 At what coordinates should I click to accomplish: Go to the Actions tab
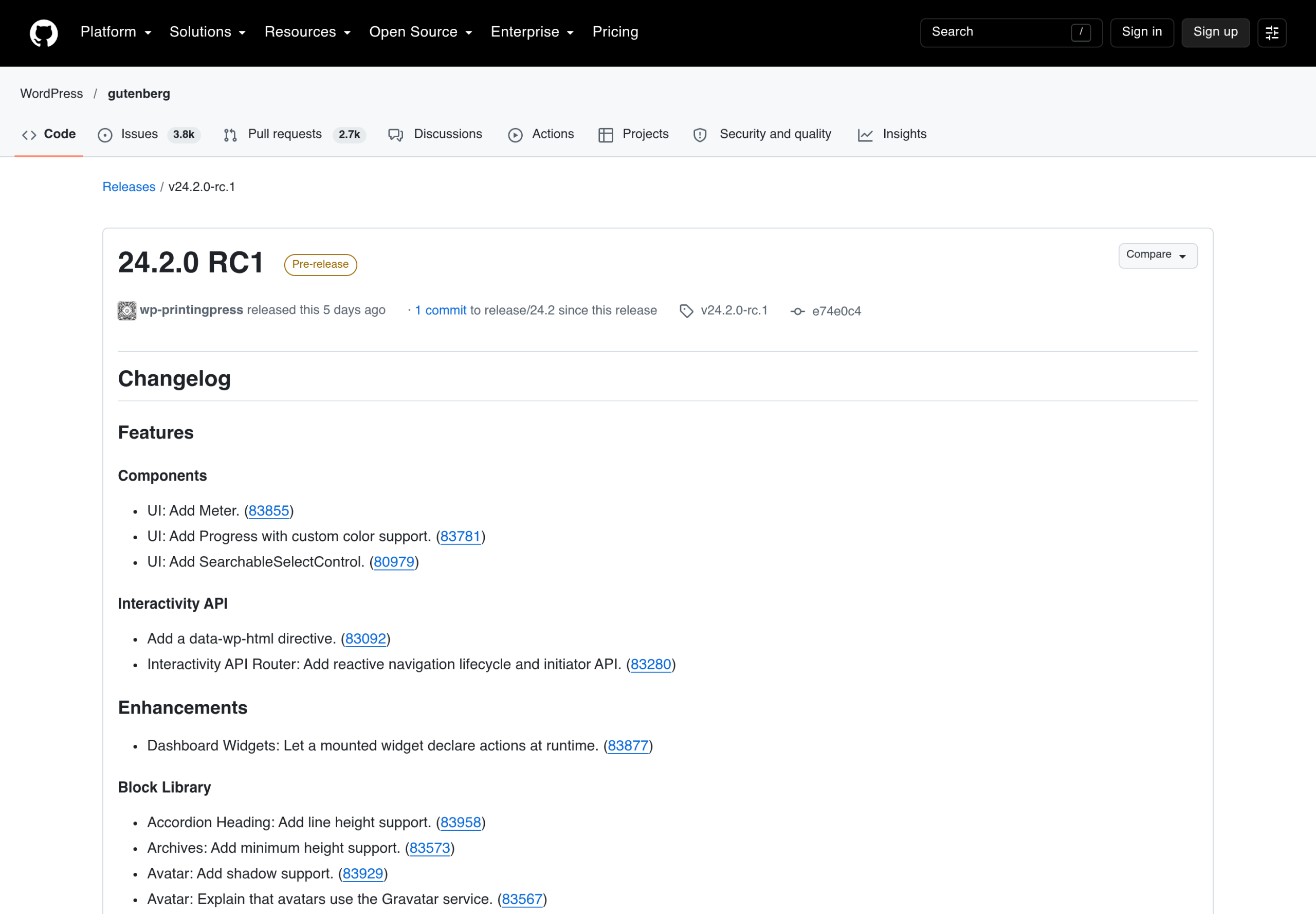(541, 135)
